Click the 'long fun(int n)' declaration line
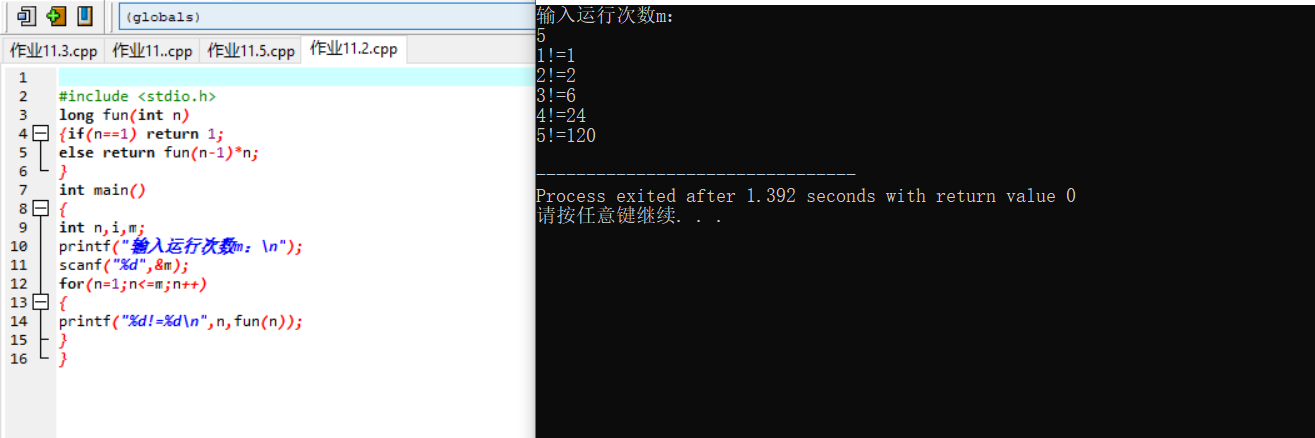Image resolution: width=1315 pixels, height=438 pixels. pyautogui.click(x=124, y=115)
